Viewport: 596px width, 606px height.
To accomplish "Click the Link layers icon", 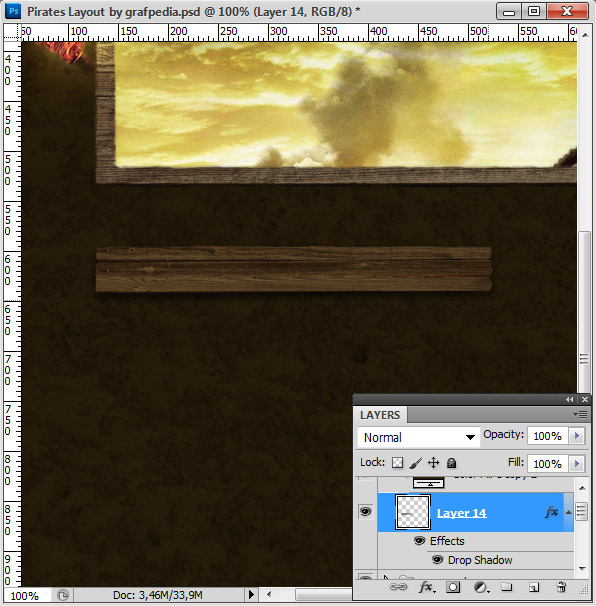I will pyautogui.click(x=398, y=587).
